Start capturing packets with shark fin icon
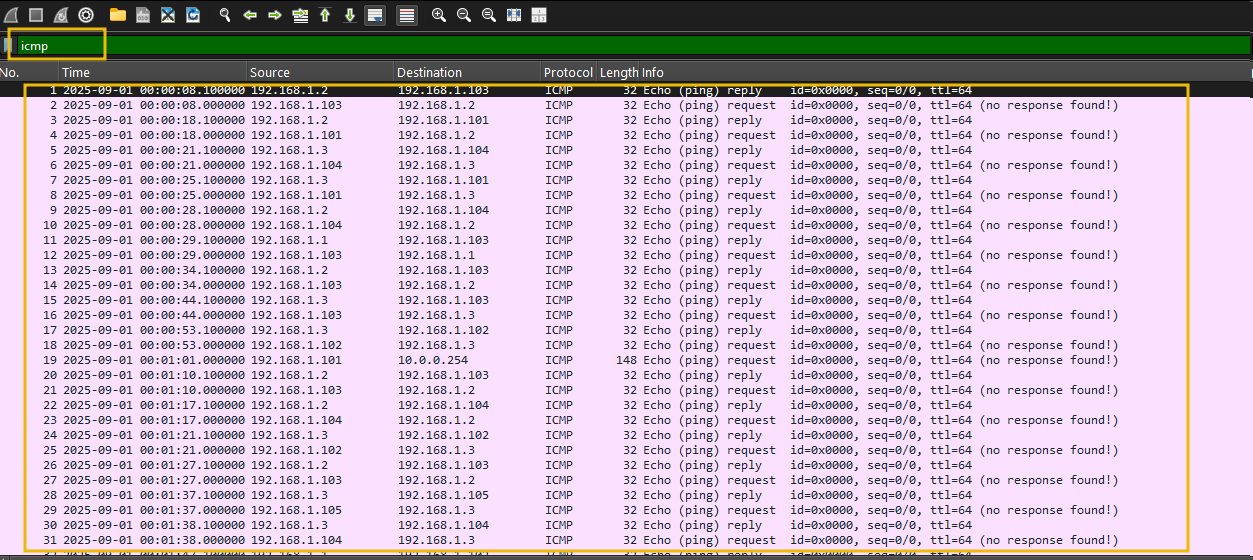The image size is (1253, 560). [10, 15]
